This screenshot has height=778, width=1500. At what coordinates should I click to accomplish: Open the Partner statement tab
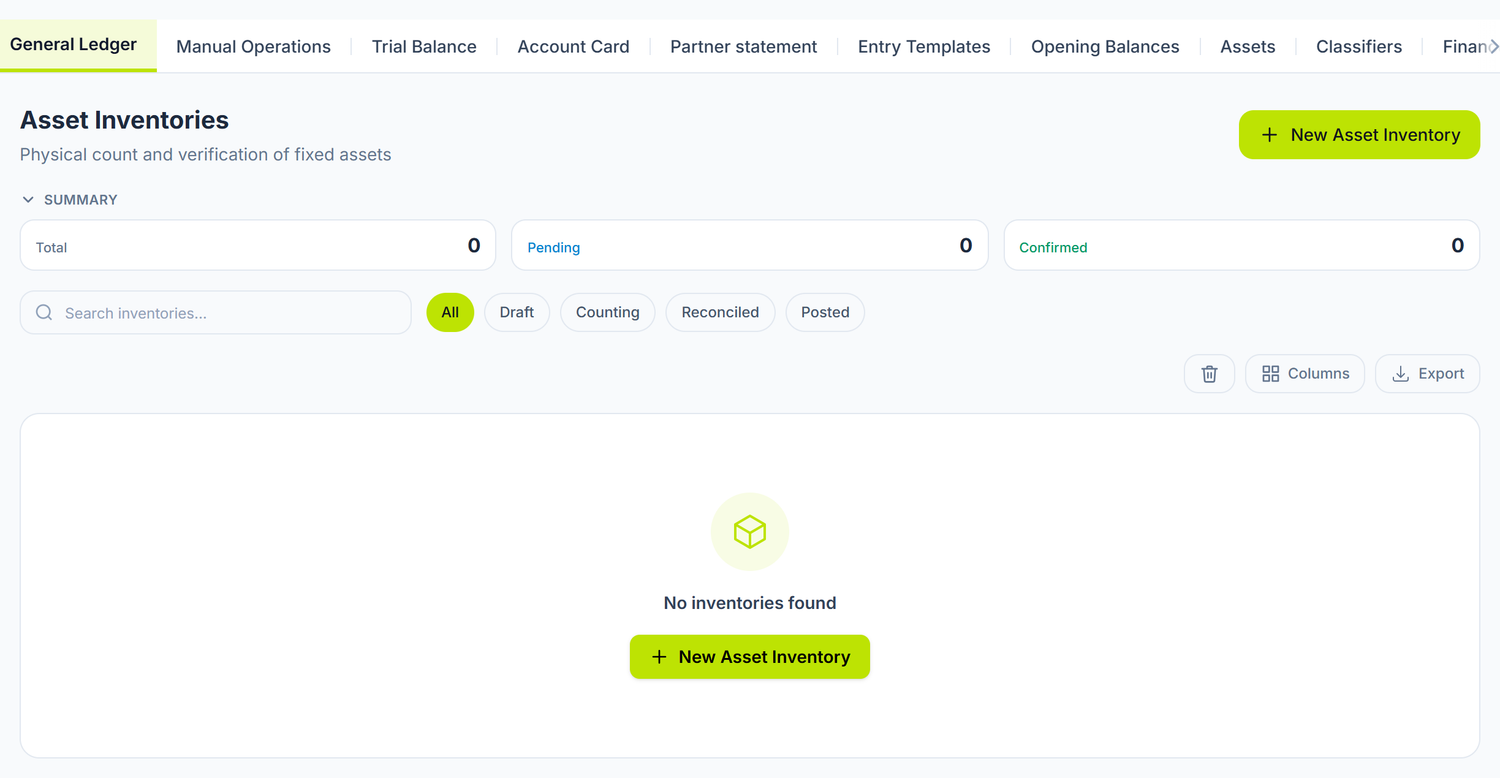coord(743,47)
